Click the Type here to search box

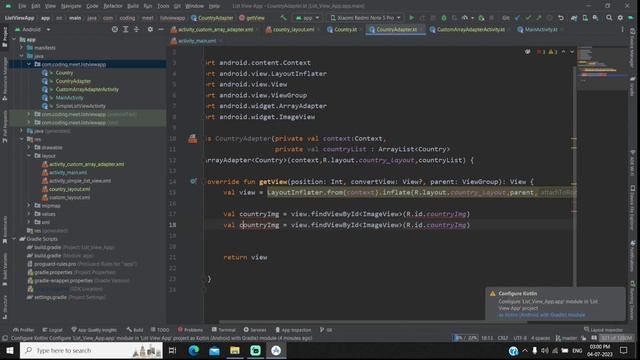click(x=91, y=351)
